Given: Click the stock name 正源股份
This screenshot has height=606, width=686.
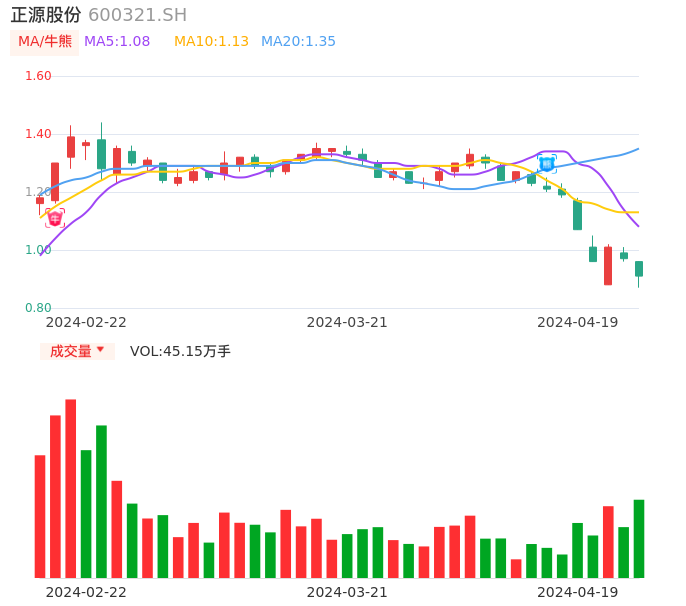Looking at the screenshot, I should (x=46, y=15).
